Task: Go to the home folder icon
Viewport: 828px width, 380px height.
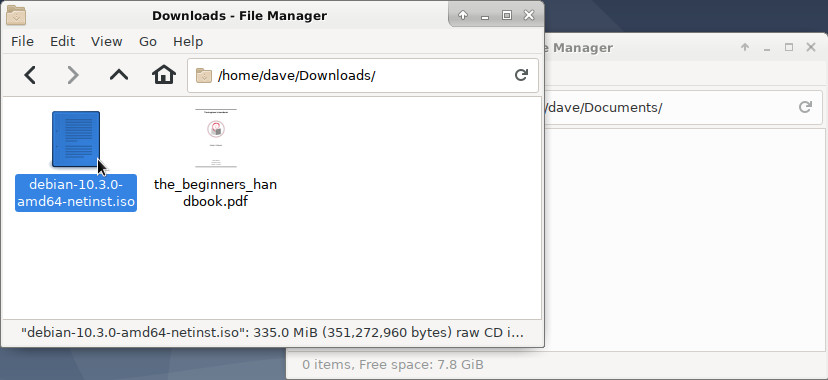Action: click(164, 75)
